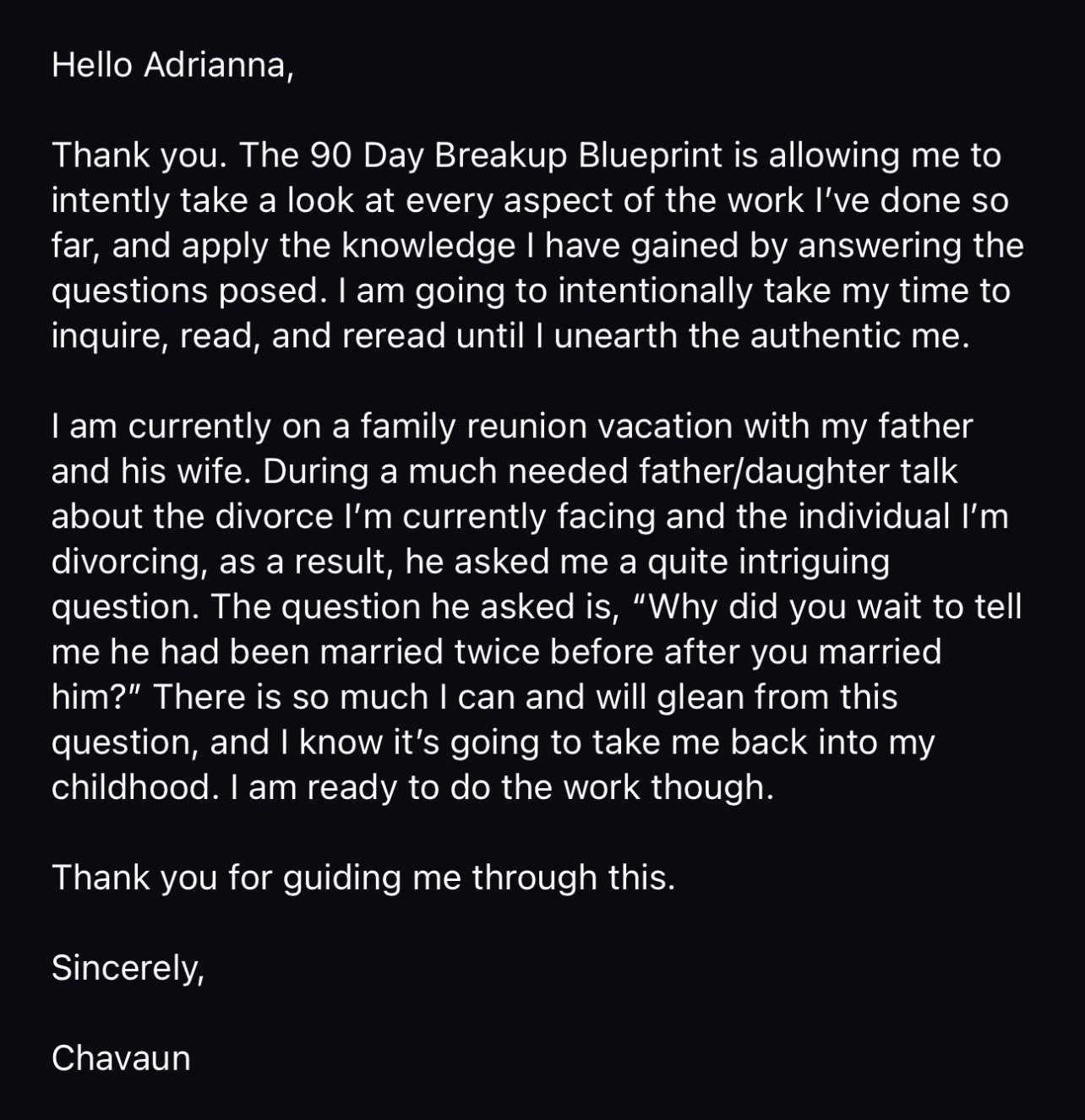Click the signature name 'Chavaun'
Viewport: 1085px width, 1120px height.
(121, 1057)
